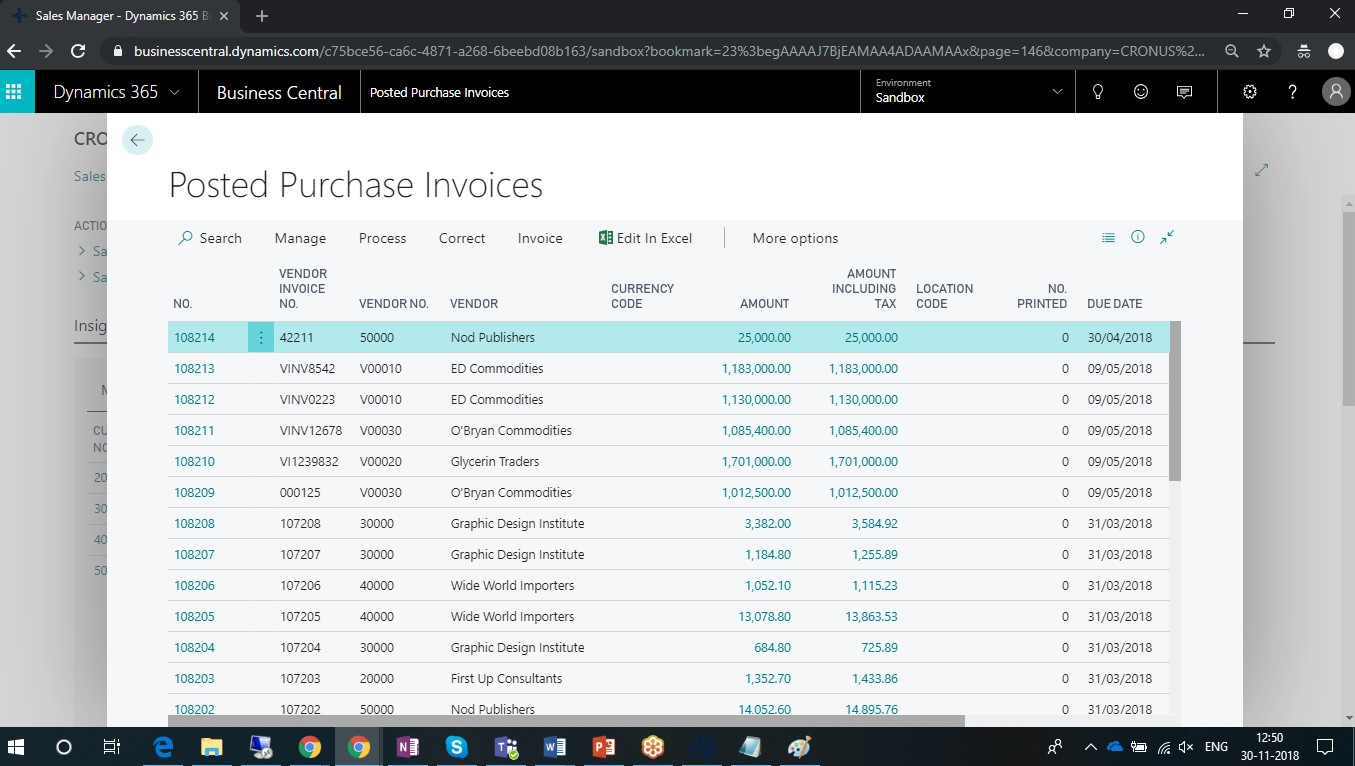This screenshot has width=1355, height=766.
Task: Open the Correct menu
Action: pyautogui.click(x=462, y=238)
